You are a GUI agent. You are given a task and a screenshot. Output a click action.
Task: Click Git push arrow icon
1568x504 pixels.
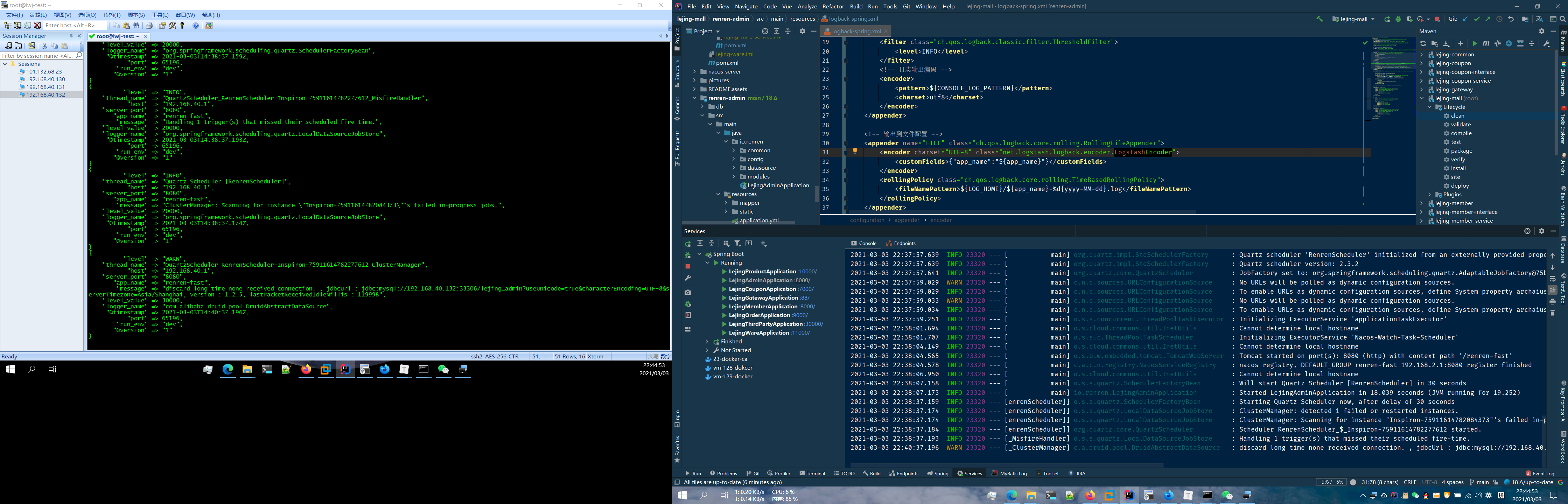(1487, 19)
